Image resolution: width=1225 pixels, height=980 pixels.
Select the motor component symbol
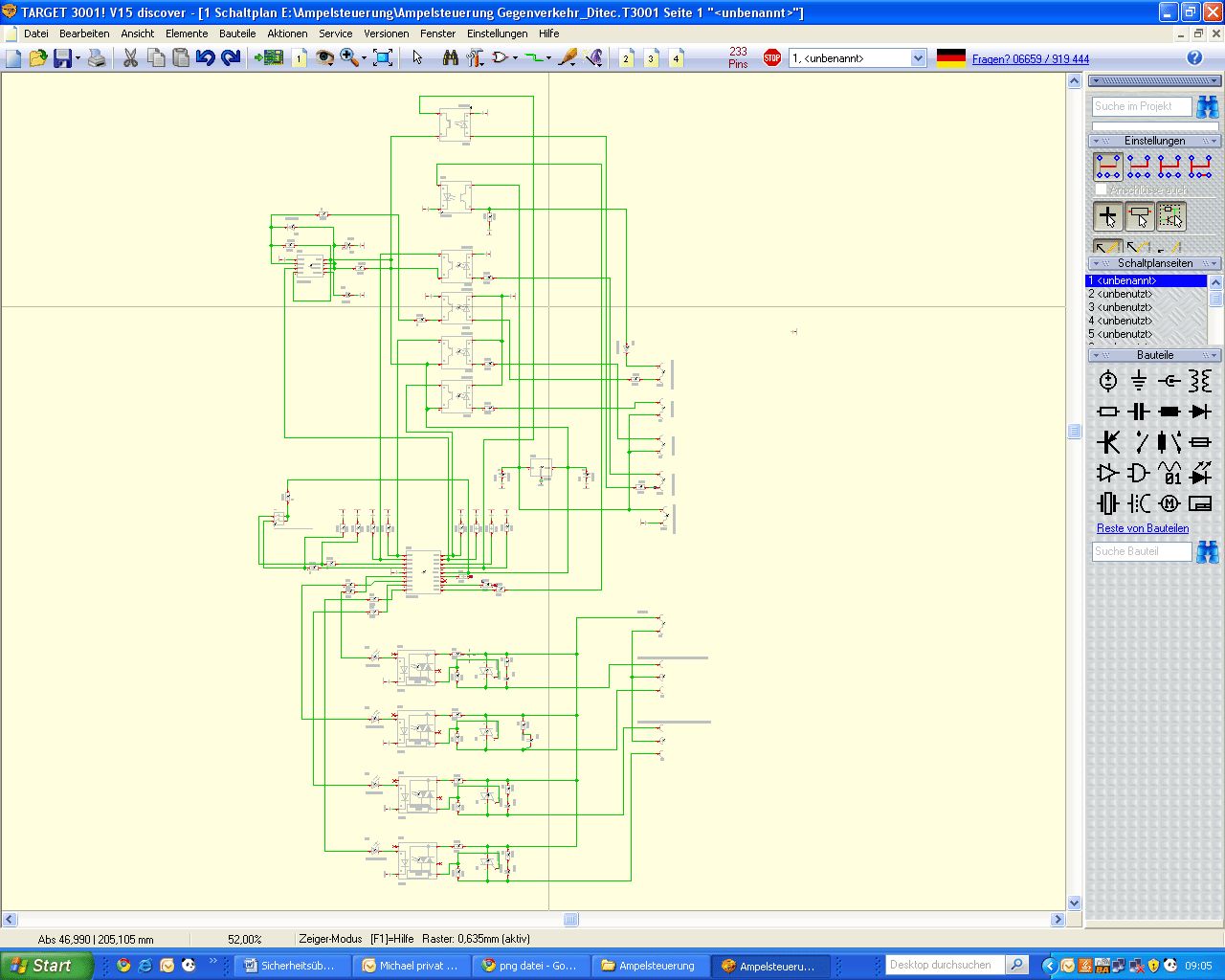pos(1169,503)
